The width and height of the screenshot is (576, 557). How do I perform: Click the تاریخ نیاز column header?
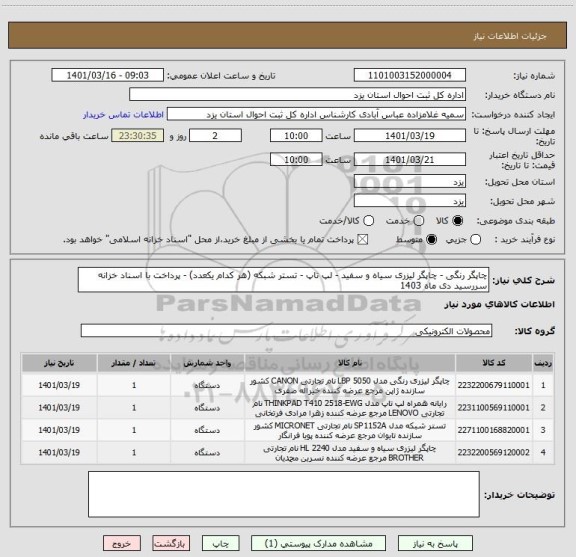click(x=59, y=363)
